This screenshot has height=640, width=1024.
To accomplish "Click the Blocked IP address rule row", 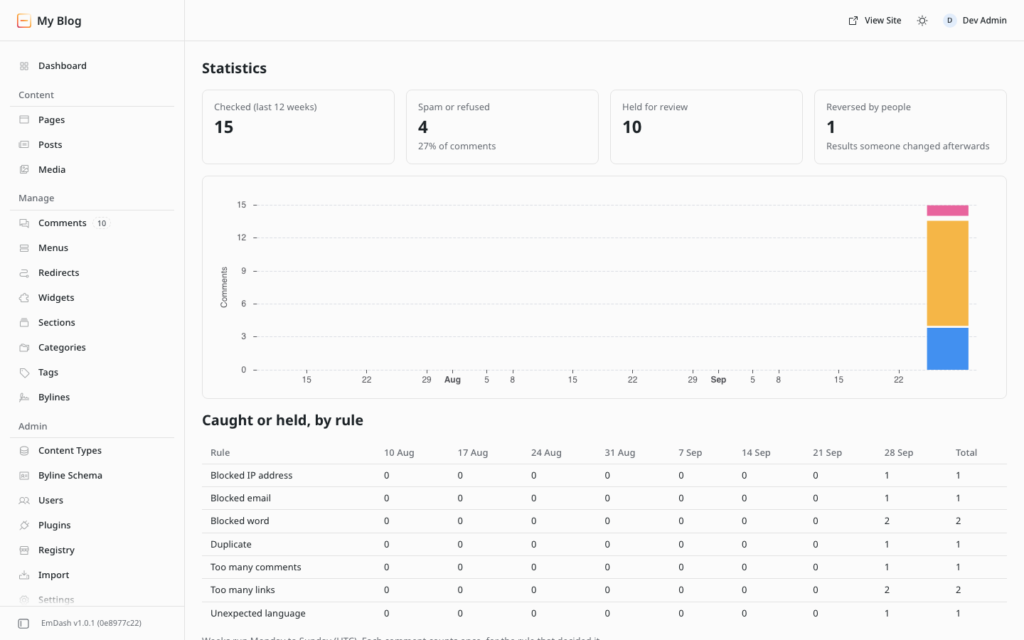I will coord(604,475).
